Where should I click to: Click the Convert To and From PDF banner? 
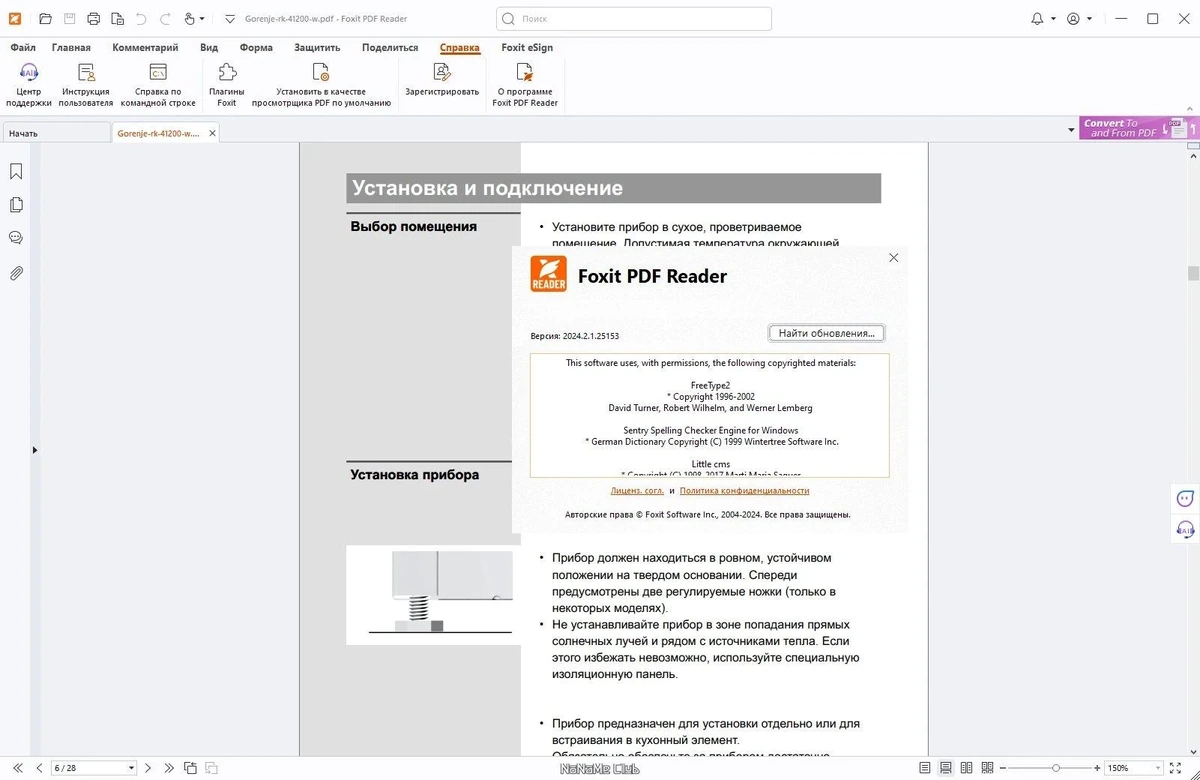pyautogui.click(x=1139, y=128)
